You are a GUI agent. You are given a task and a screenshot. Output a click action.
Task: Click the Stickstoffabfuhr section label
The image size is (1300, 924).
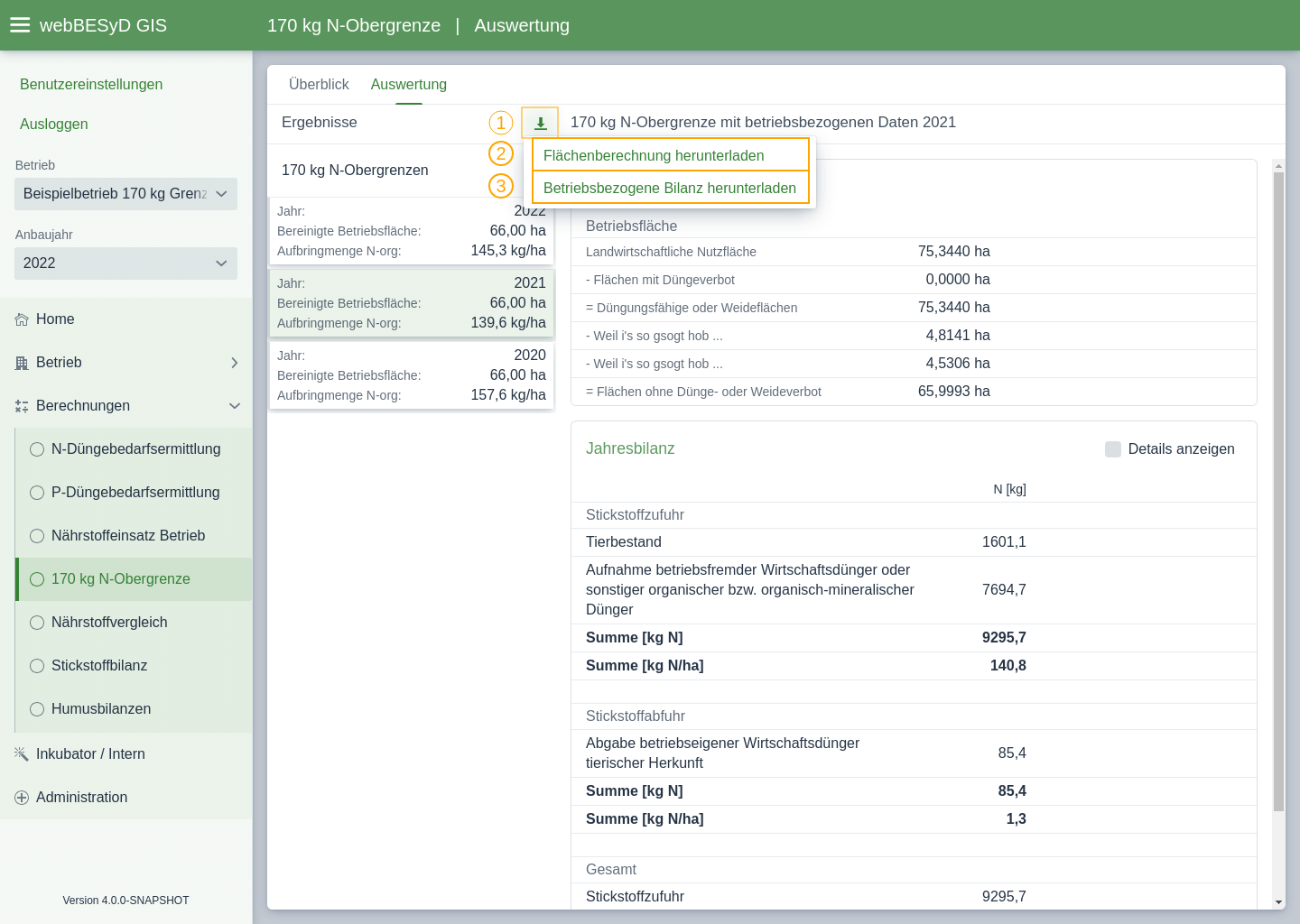[x=636, y=716]
